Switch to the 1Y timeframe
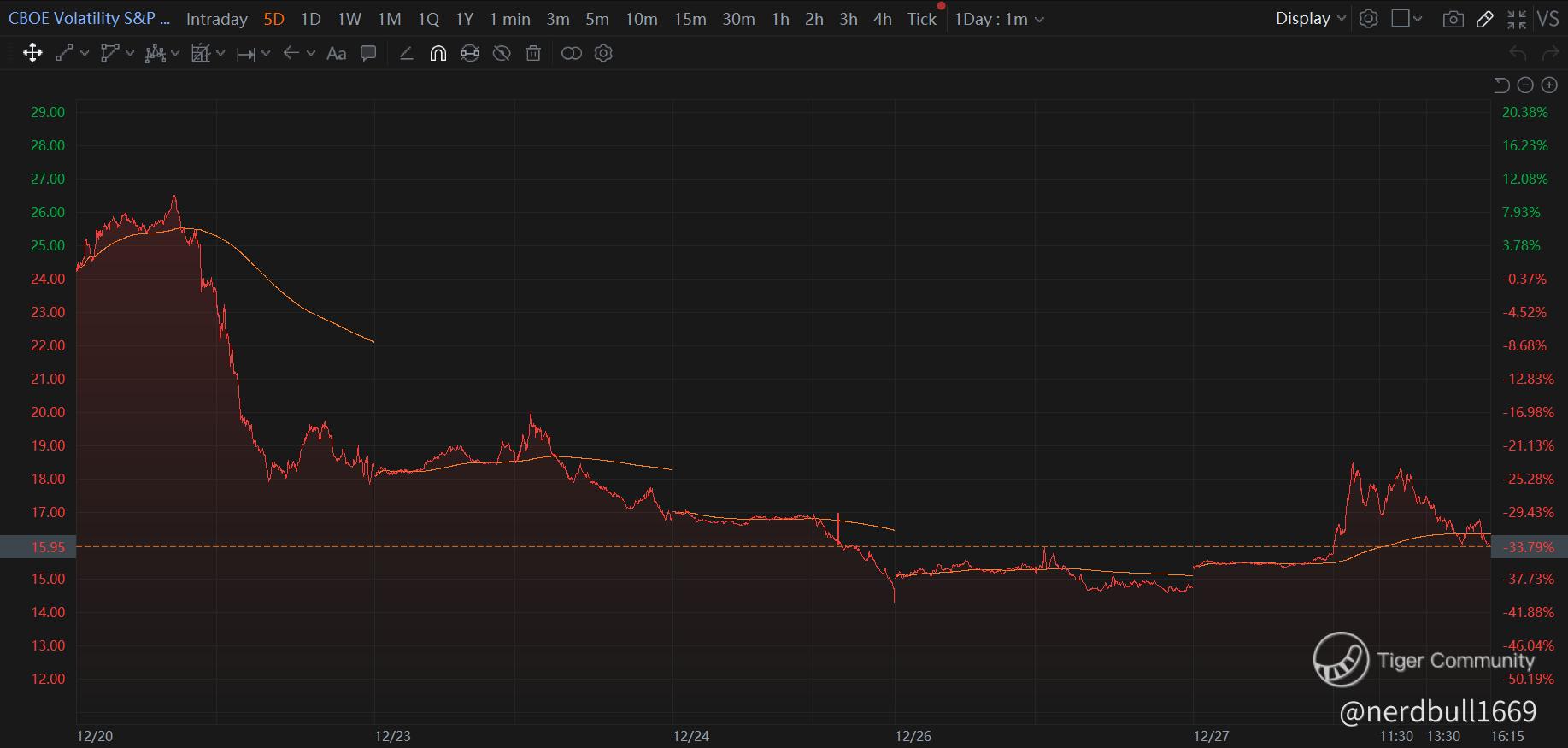Image resolution: width=1568 pixels, height=748 pixels. pyautogui.click(x=464, y=19)
